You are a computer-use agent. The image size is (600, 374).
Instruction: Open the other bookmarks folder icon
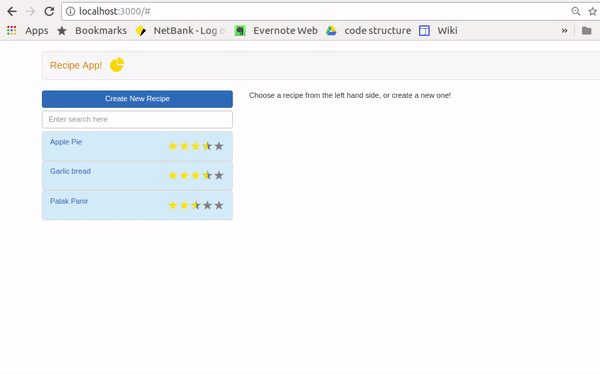(587, 31)
